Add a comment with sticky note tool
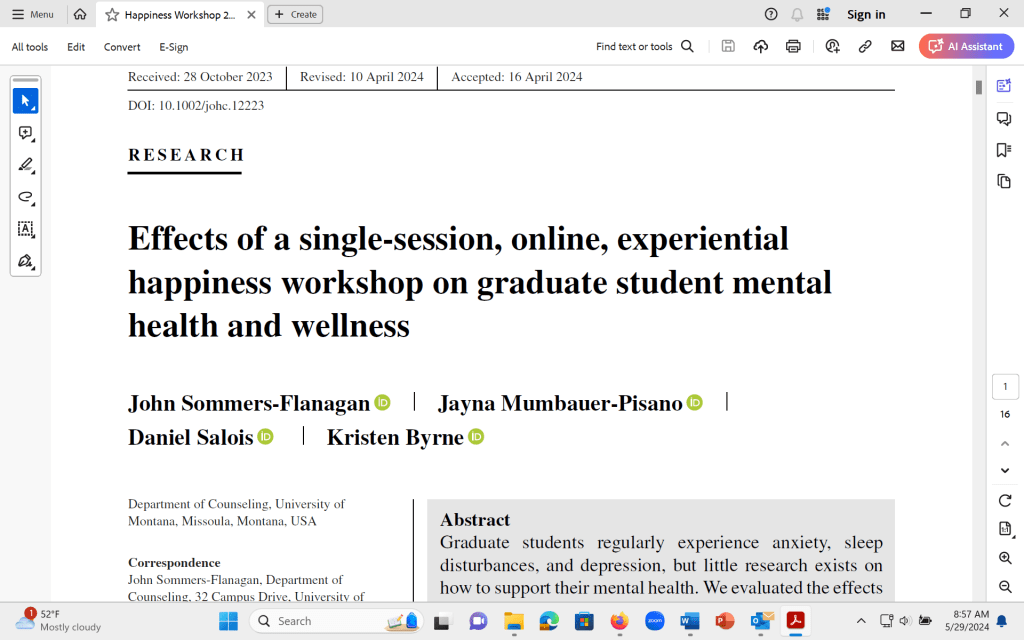Viewport: 1024px width, 640px height. (25, 133)
